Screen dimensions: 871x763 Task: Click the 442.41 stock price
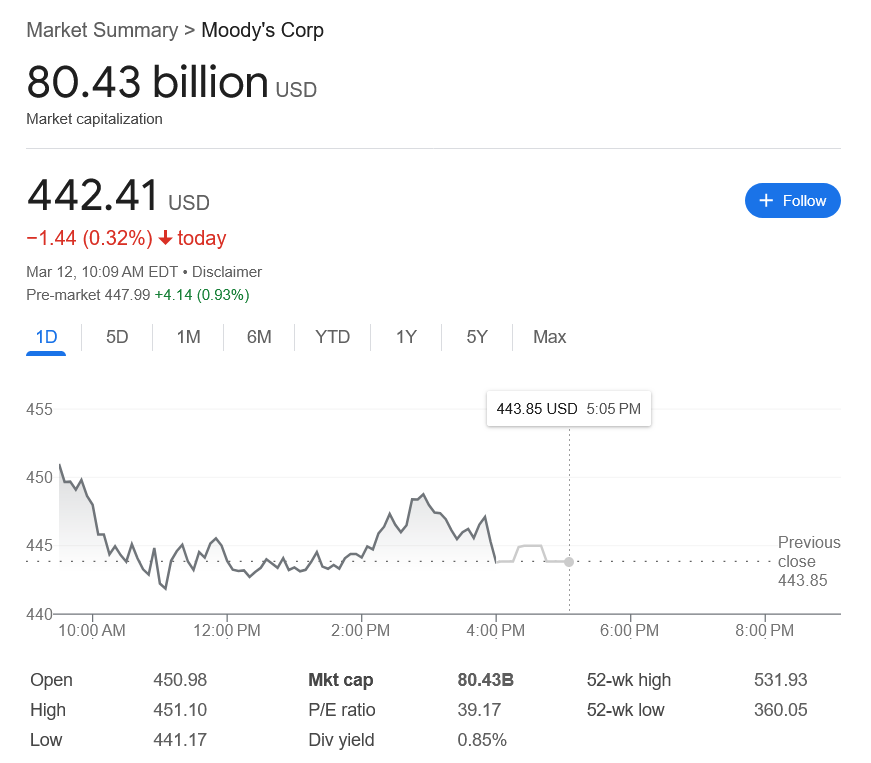point(93,195)
